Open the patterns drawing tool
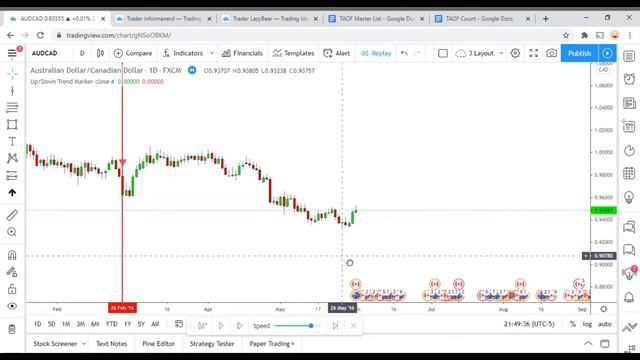Image resolution: width=640 pixels, height=360 pixels. point(12,158)
